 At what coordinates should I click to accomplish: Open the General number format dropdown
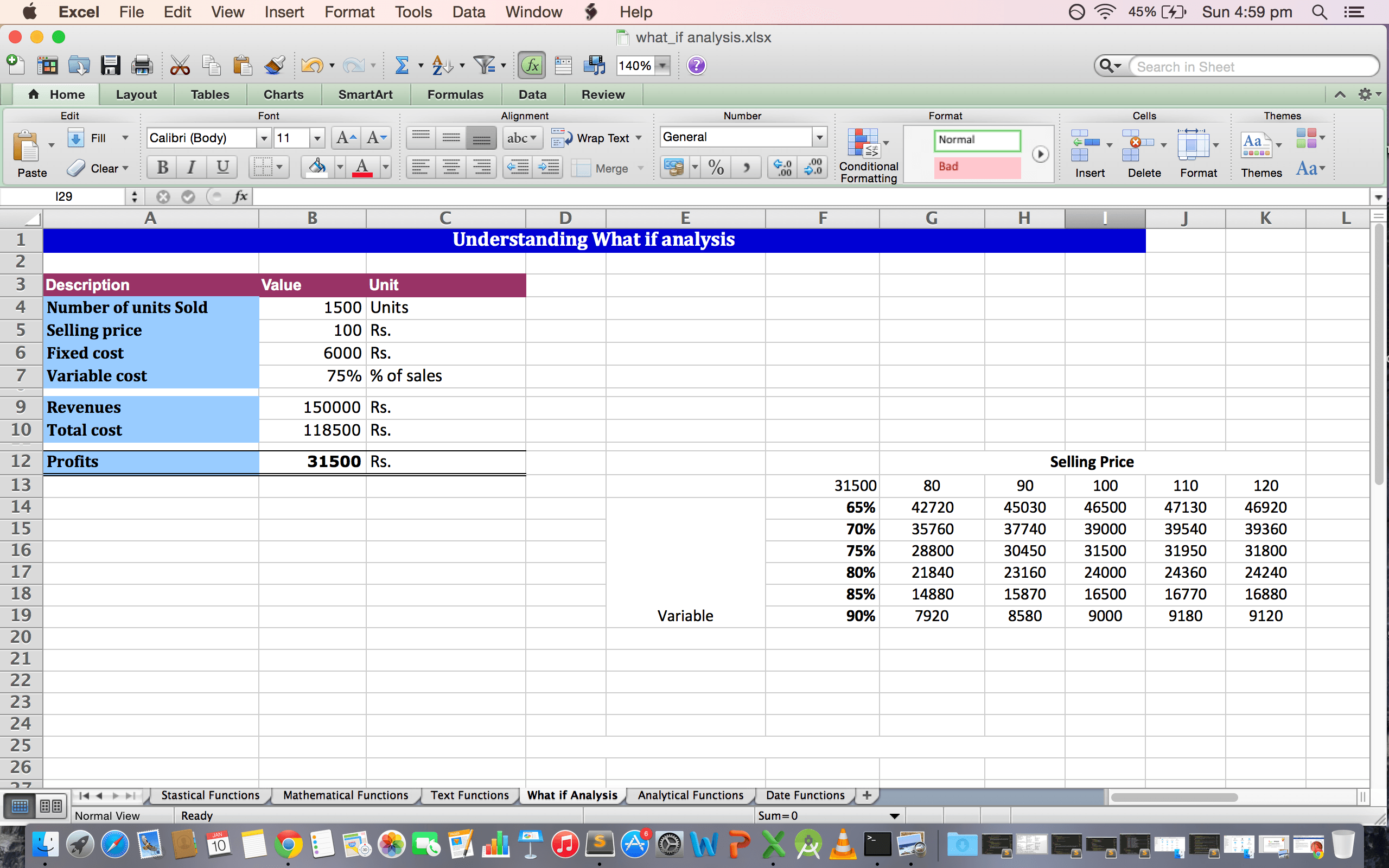(819, 137)
